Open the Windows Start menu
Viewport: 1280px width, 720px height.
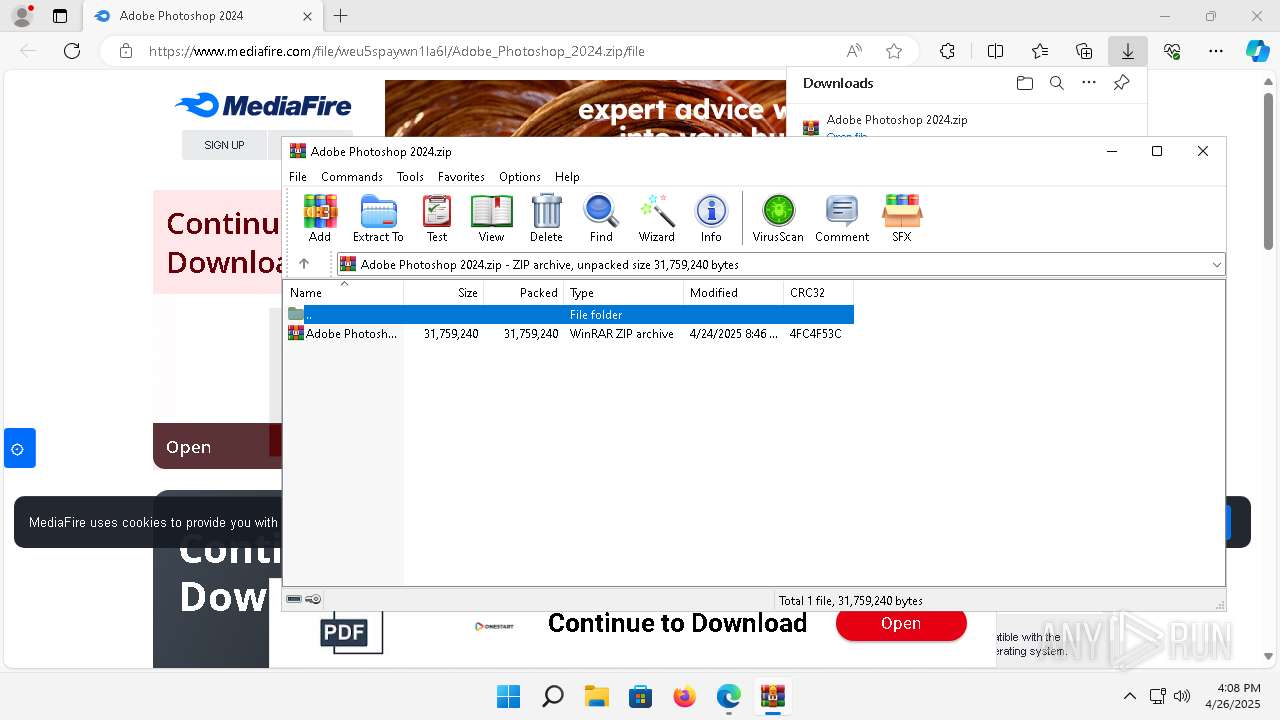click(508, 696)
